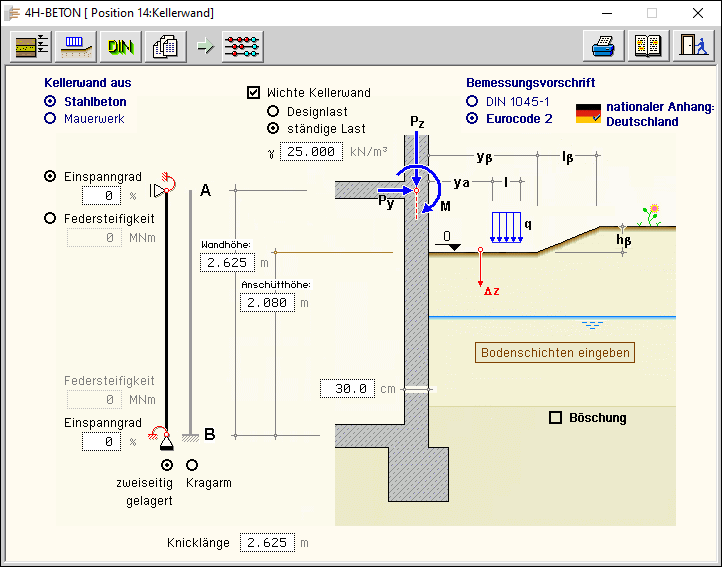Click the copy documents toolbar icon
The image size is (722, 567).
tap(164, 46)
